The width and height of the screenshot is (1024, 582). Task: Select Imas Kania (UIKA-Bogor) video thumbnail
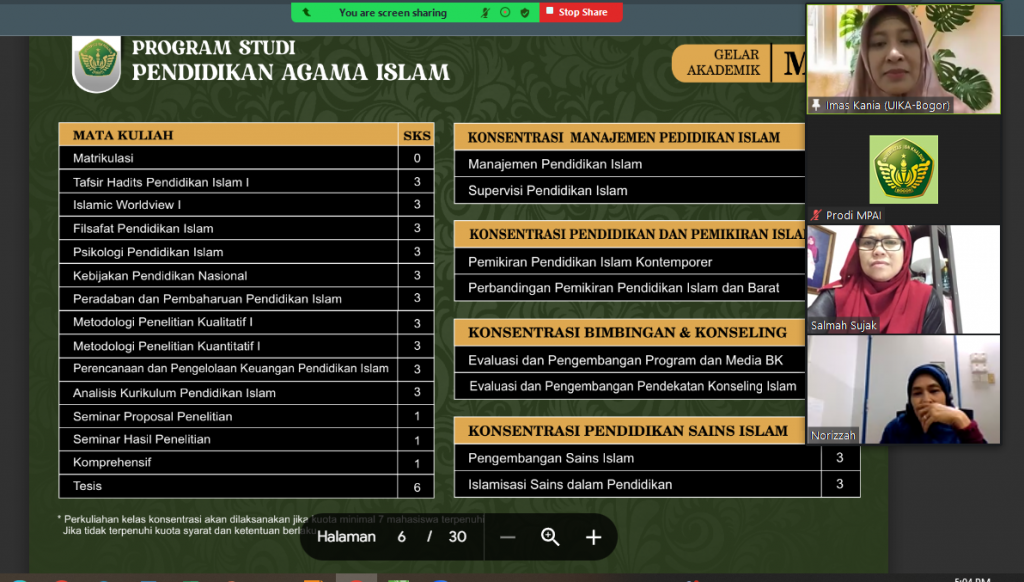point(904,59)
